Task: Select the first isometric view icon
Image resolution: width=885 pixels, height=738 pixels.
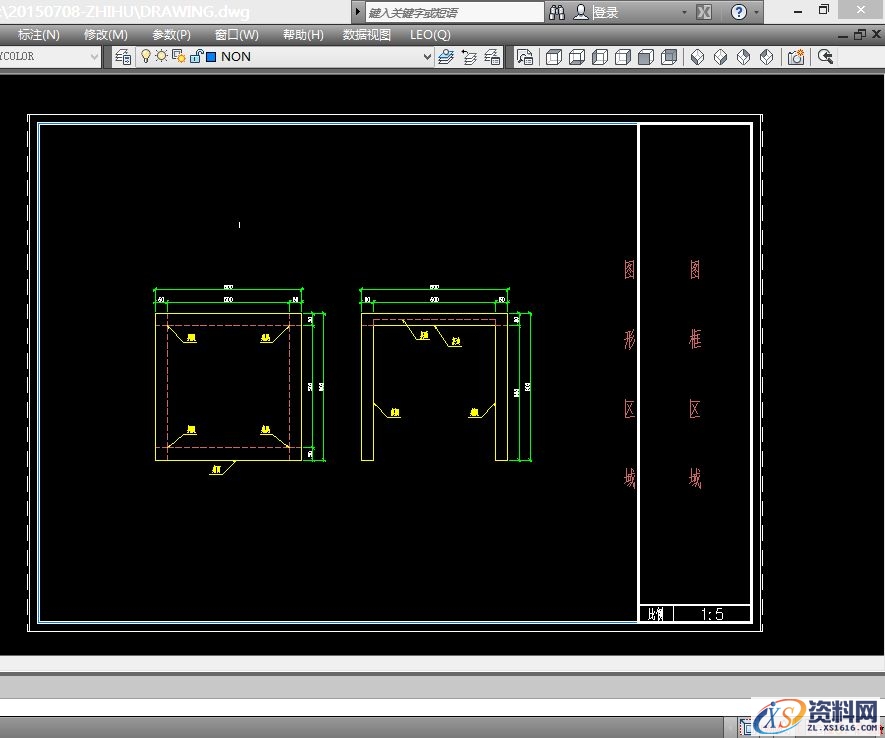Action: [698, 57]
